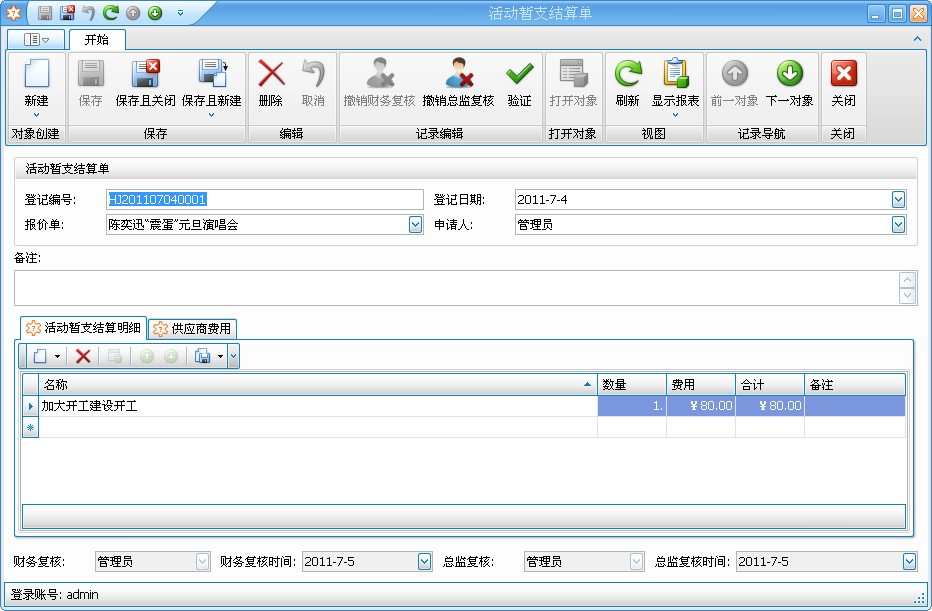This screenshot has height=611, width=932.
Task: Open dropdown arrow beside grid new-row icon
Action: (58, 357)
